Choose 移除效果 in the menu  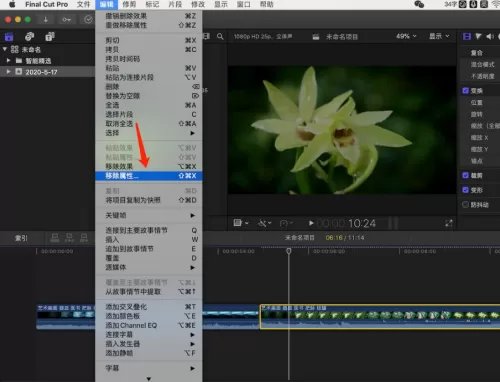pos(149,166)
